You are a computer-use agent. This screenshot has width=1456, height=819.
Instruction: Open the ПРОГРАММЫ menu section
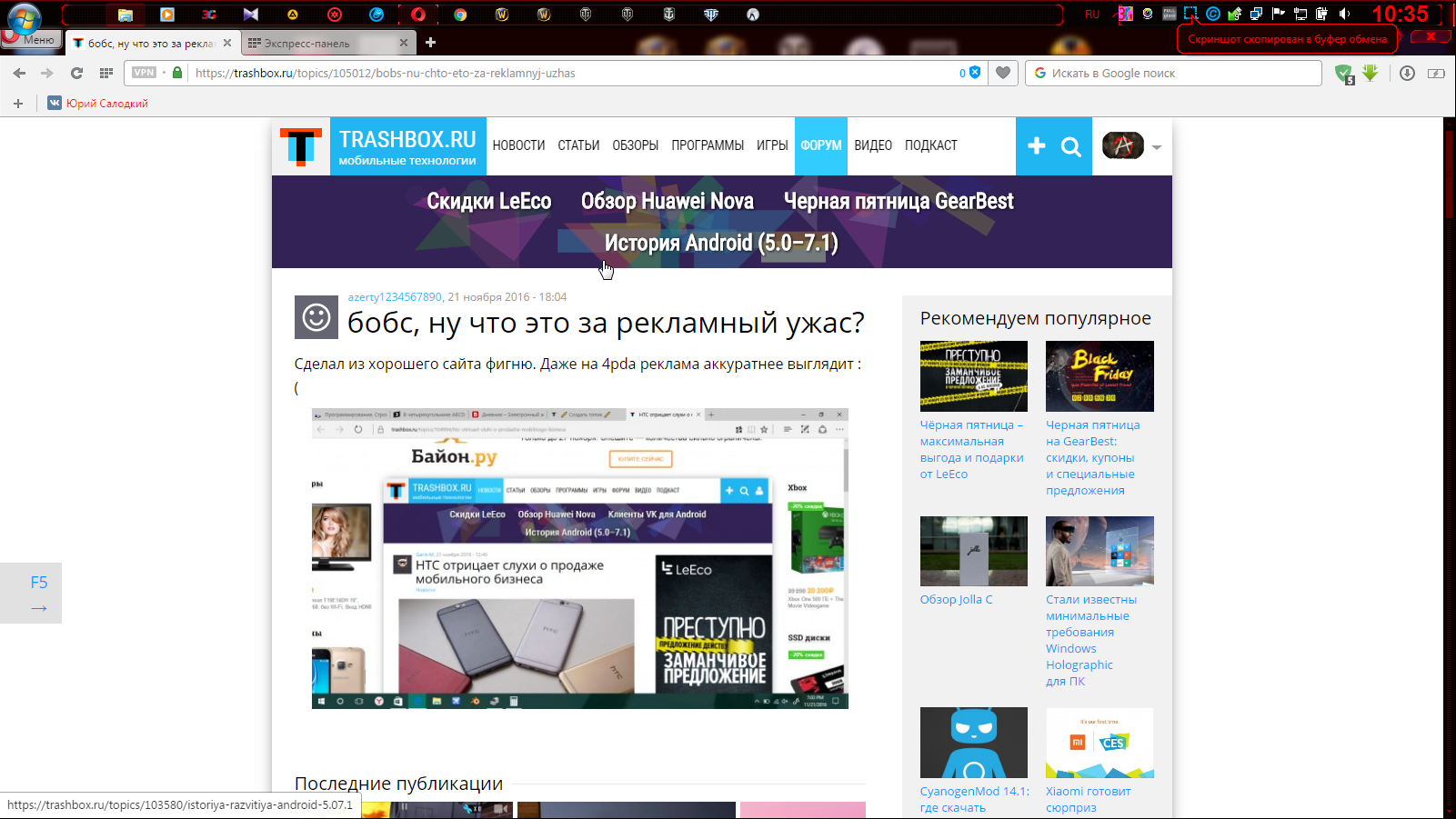click(708, 145)
